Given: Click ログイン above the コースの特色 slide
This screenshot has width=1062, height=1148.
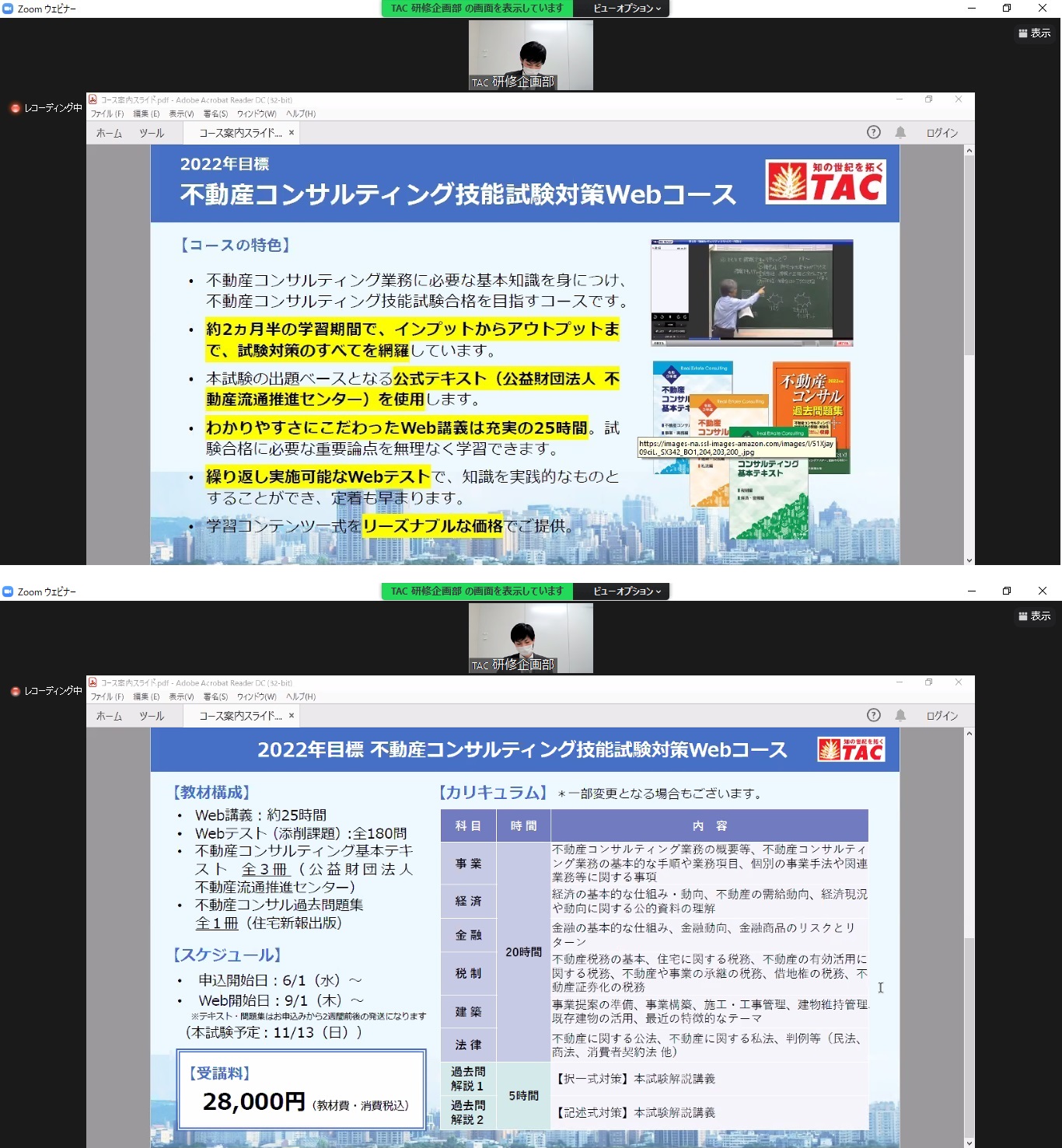Looking at the screenshot, I should coord(941,133).
